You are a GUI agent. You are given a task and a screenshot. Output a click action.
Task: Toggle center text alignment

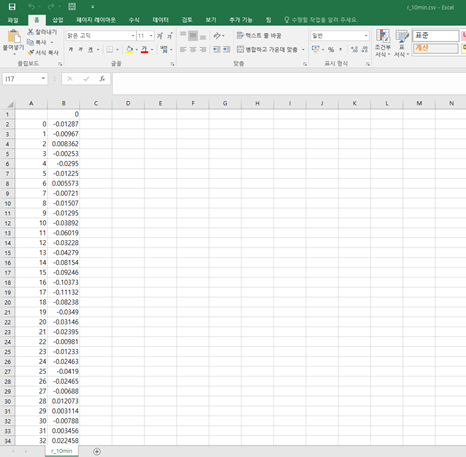point(193,49)
